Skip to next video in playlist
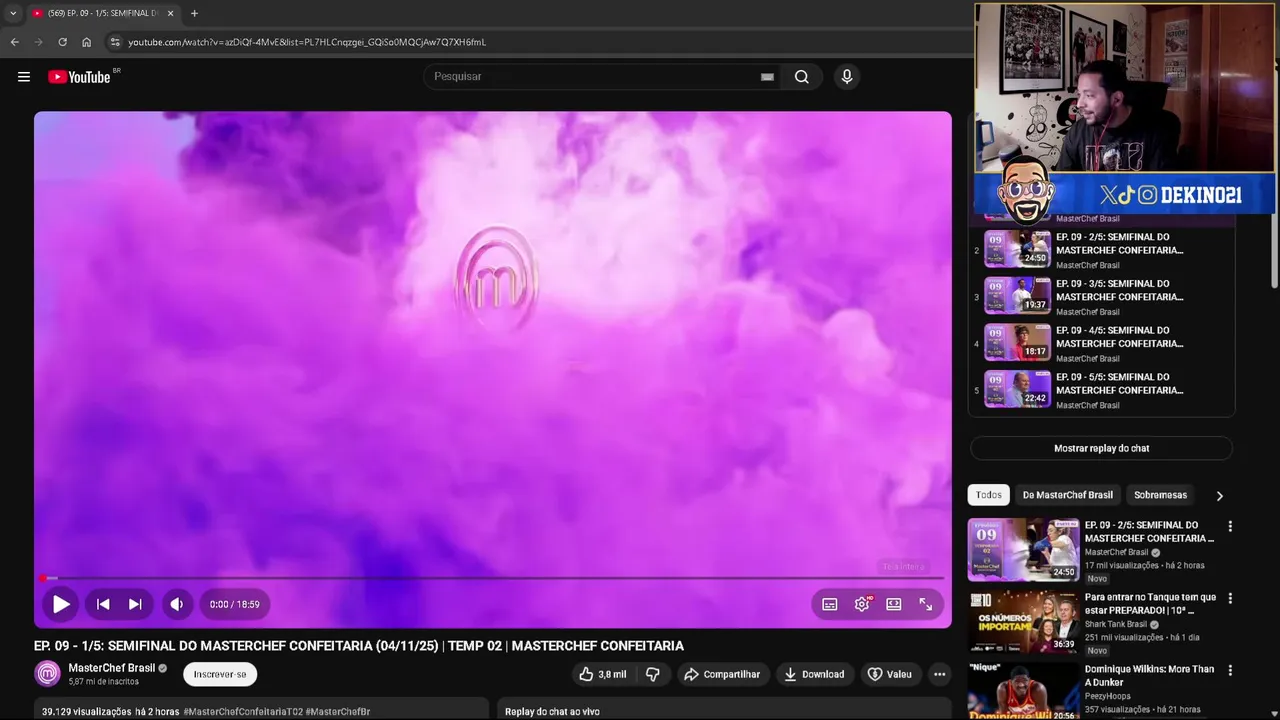1280x720 pixels. coord(135,604)
